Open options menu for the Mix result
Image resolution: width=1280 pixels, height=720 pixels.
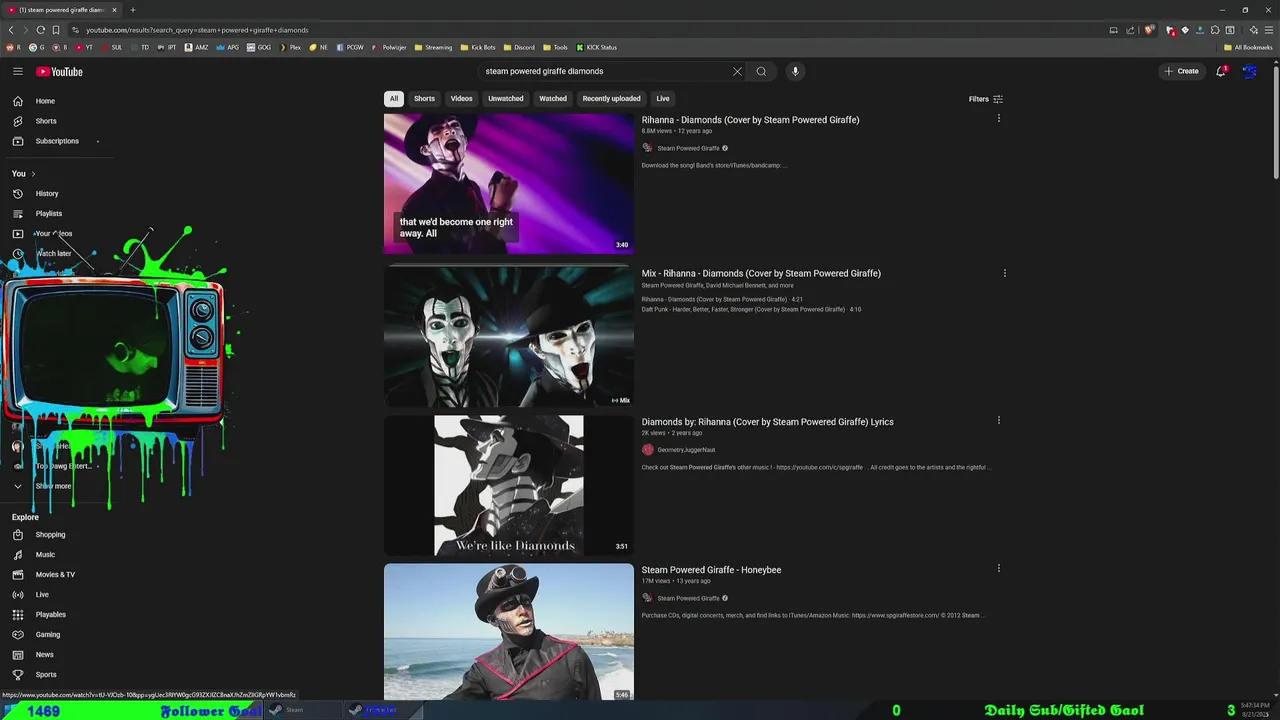(x=1005, y=273)
